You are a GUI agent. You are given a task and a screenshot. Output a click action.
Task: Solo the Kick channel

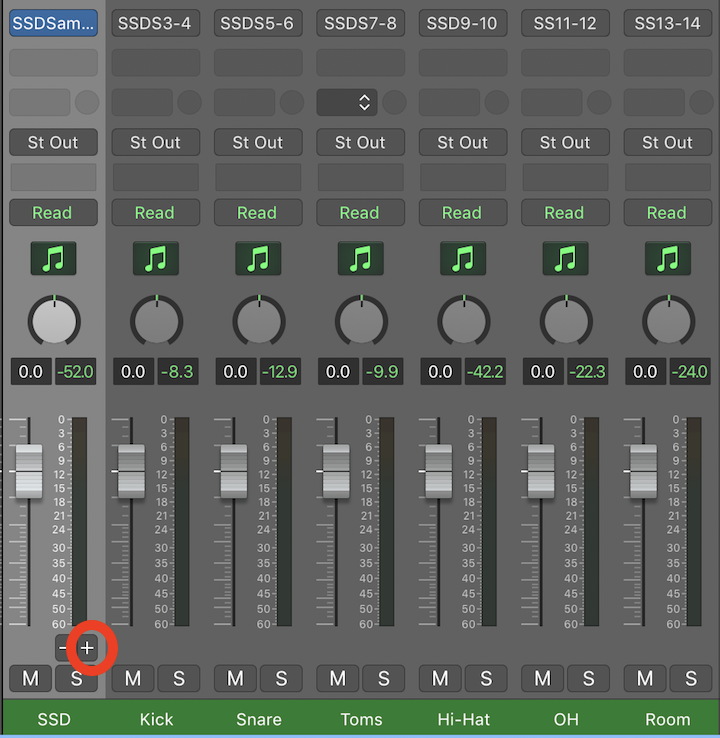pos(179,678)
